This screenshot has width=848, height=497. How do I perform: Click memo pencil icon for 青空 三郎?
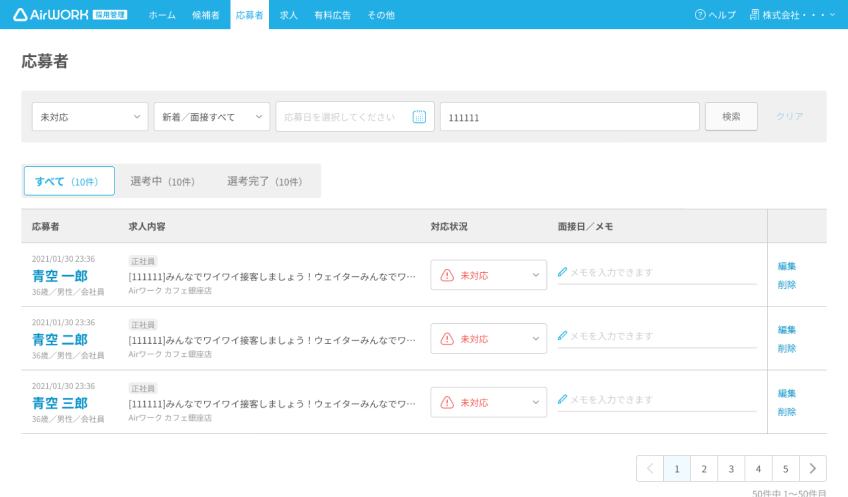point(562,400)
